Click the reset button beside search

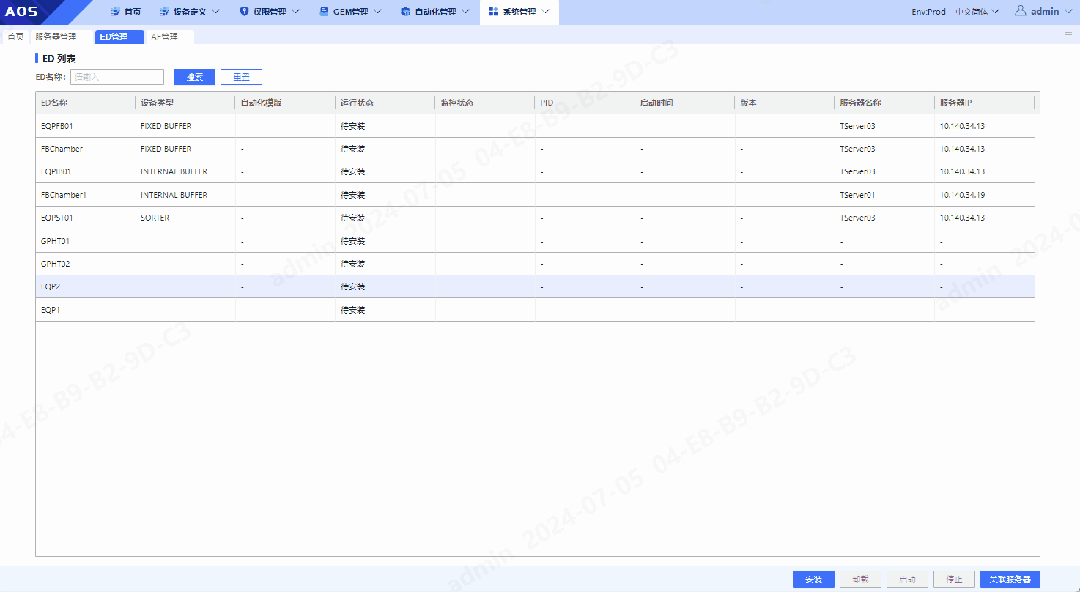pos(241,77)
